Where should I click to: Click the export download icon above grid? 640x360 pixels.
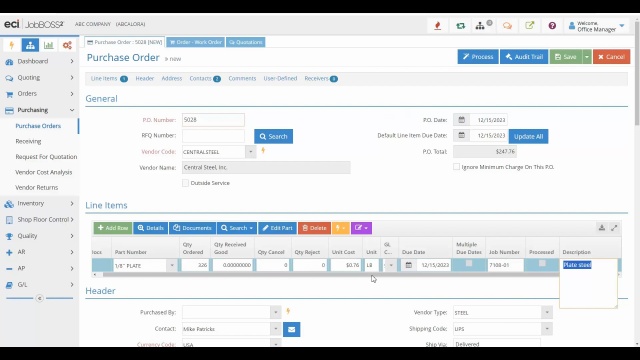(x=602, y=228)
